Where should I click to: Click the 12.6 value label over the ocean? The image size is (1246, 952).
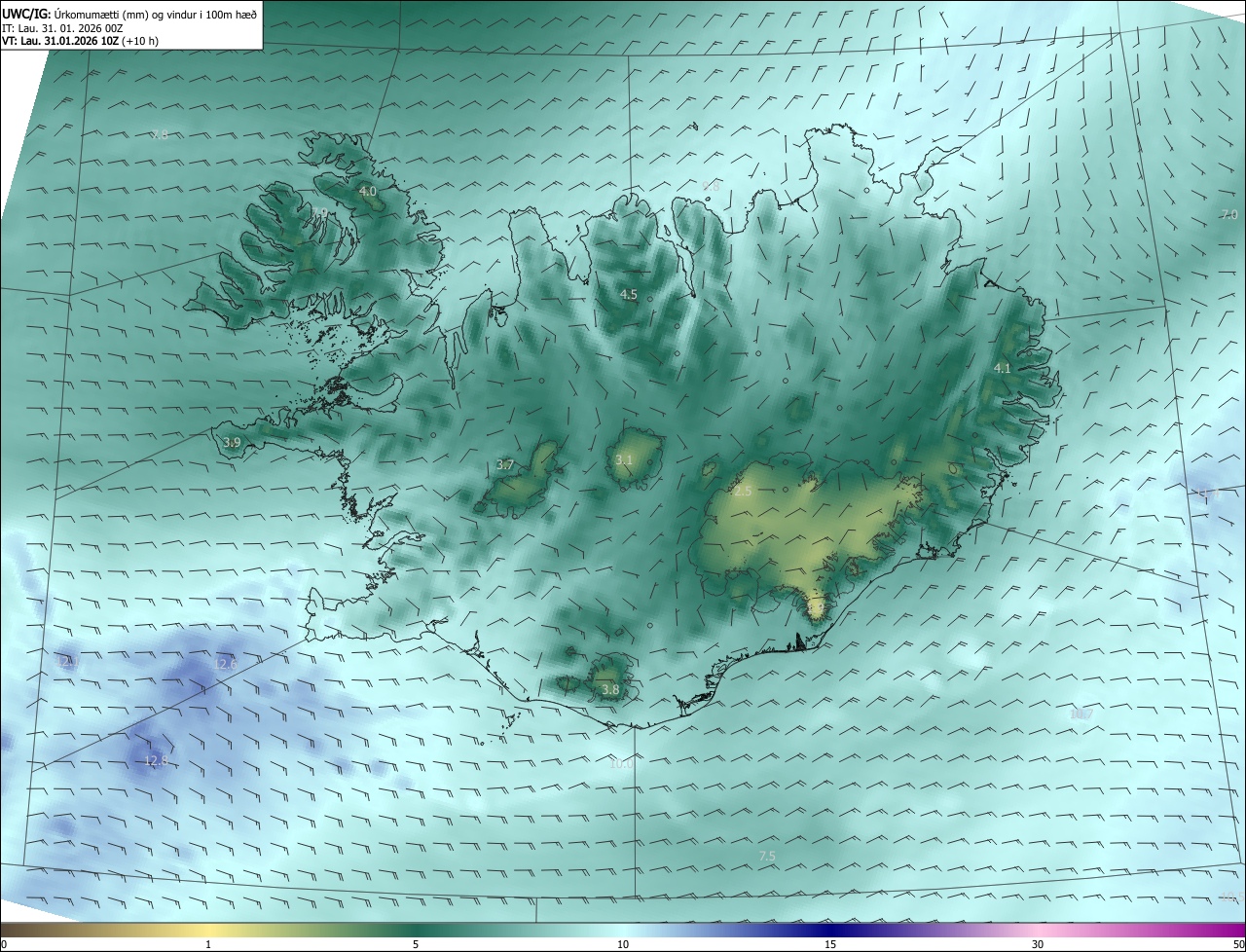click(x=225, y=664)
